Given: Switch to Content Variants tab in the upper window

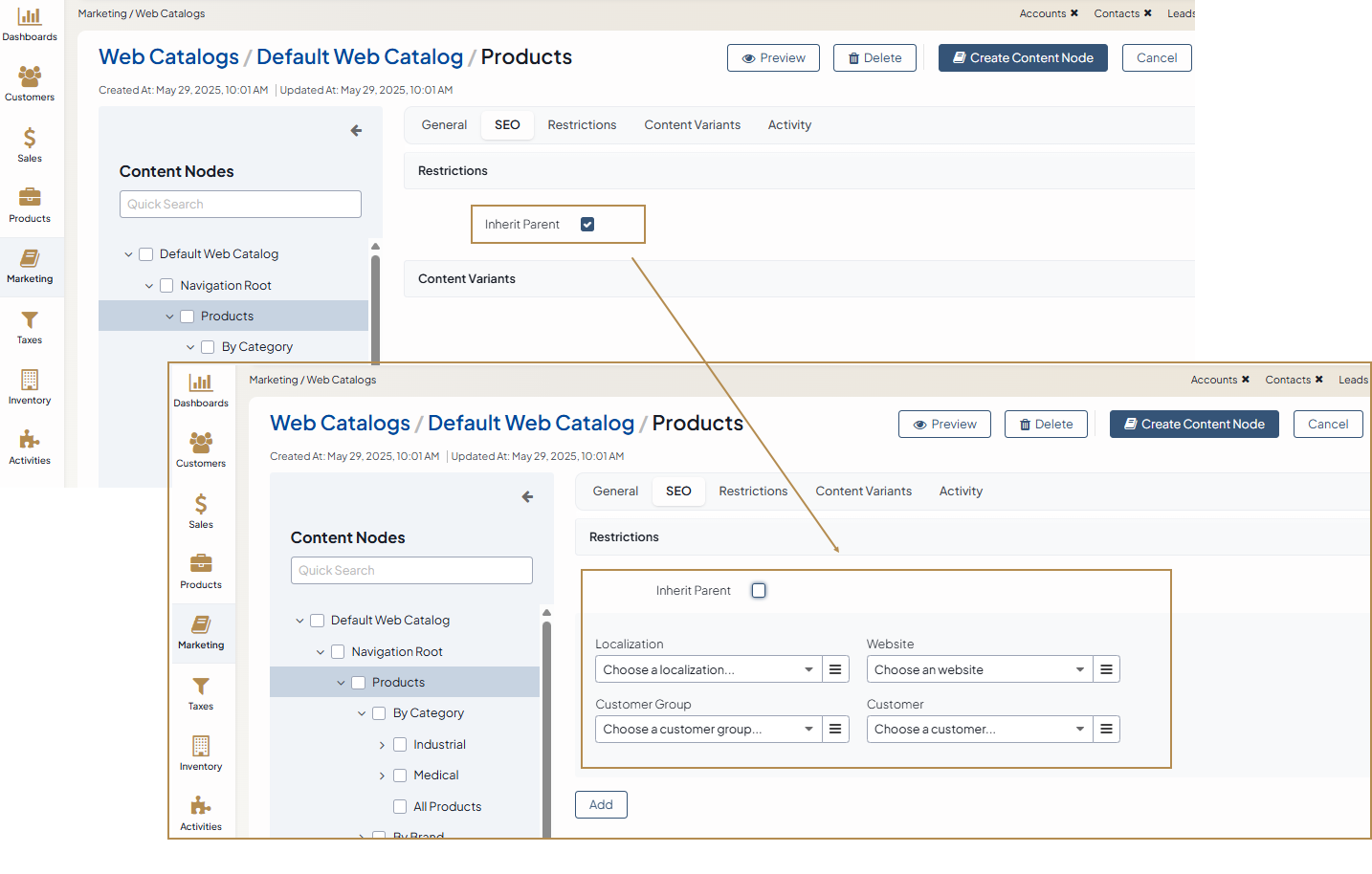Looking at the screenshot, I should pos(692,125).
